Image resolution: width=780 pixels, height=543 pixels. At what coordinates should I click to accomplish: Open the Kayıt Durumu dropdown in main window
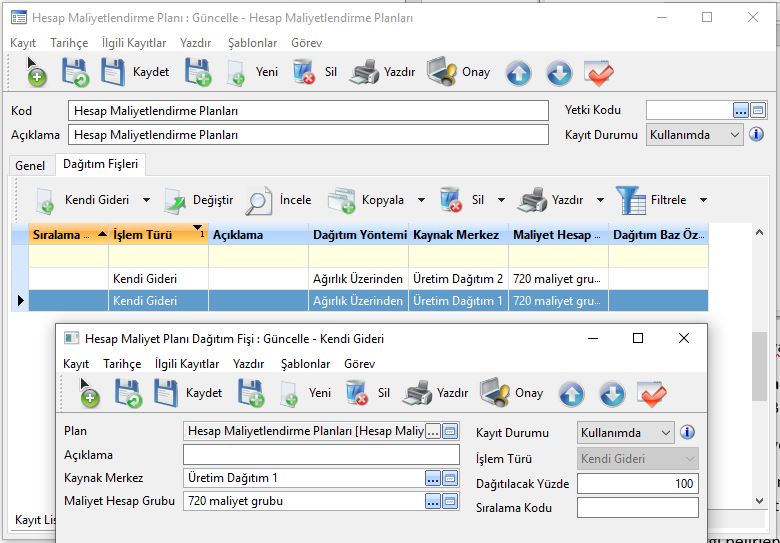pos(735,134)
